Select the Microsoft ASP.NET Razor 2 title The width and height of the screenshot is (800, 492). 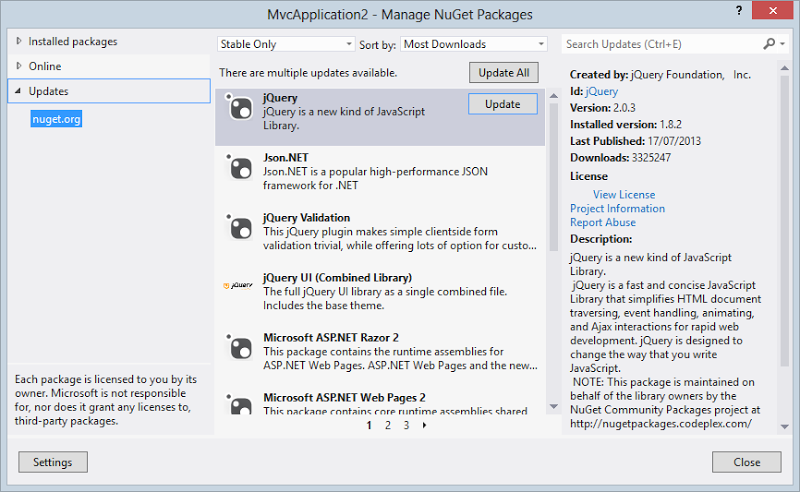[x=331, y=338]
